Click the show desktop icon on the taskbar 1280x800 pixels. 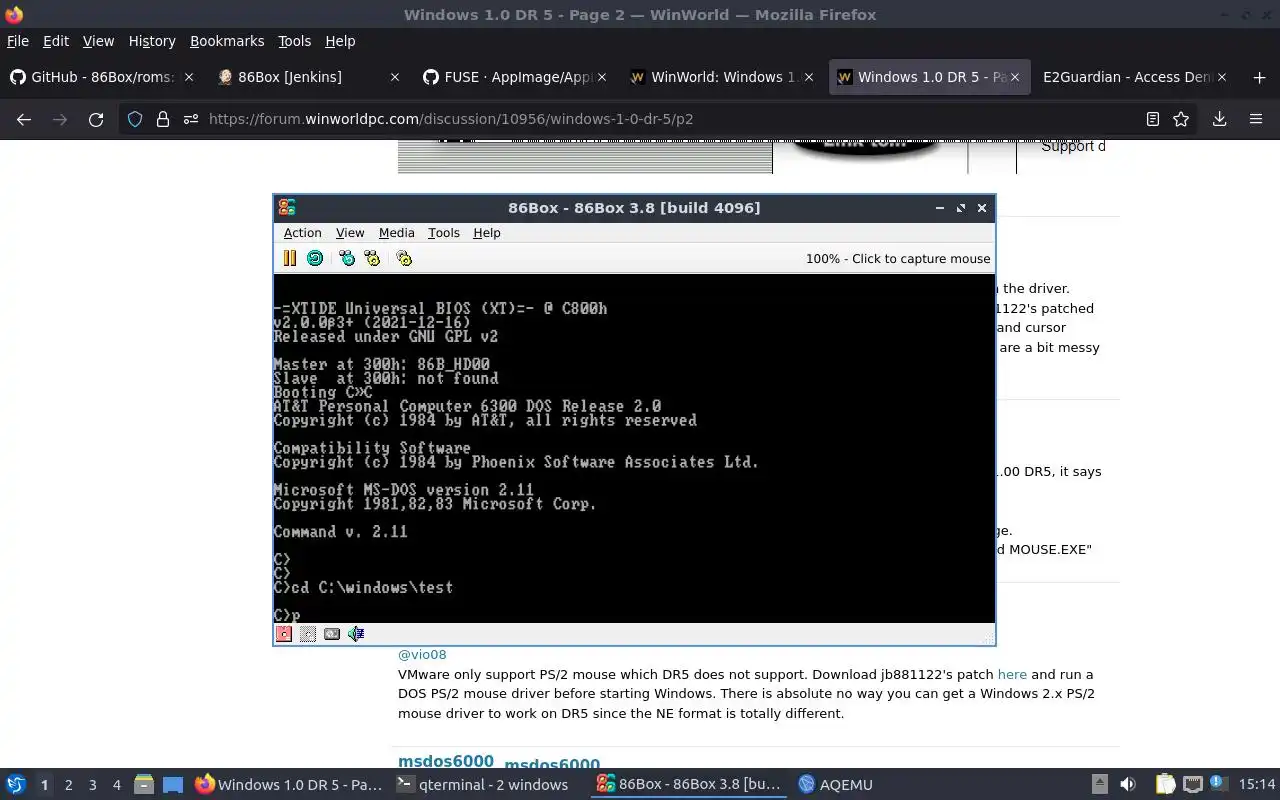point(172,785)
